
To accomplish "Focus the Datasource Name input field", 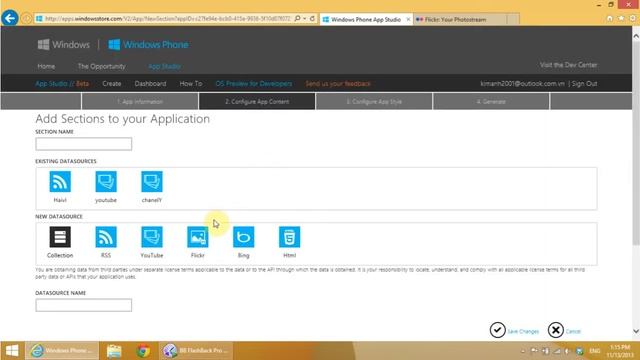I will pyautogui.click(x=84, y=305).
